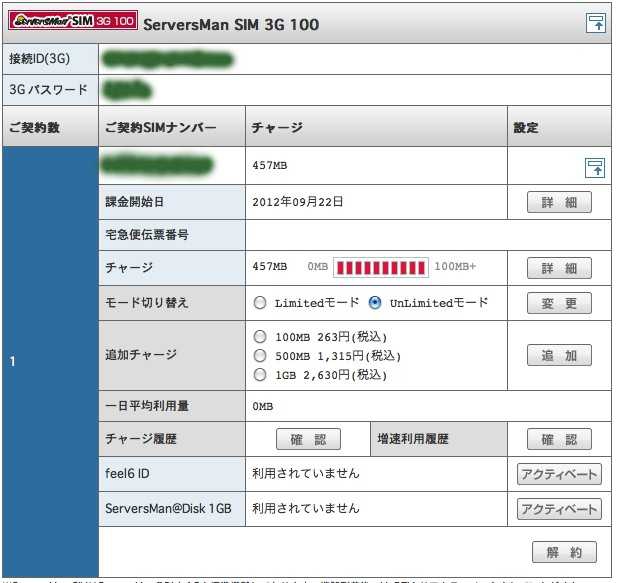The width and height of the screenshot is (618, 583).
Task: Click the 3G パスワード label
Action: pyautogui.click(x=48, y=89)
